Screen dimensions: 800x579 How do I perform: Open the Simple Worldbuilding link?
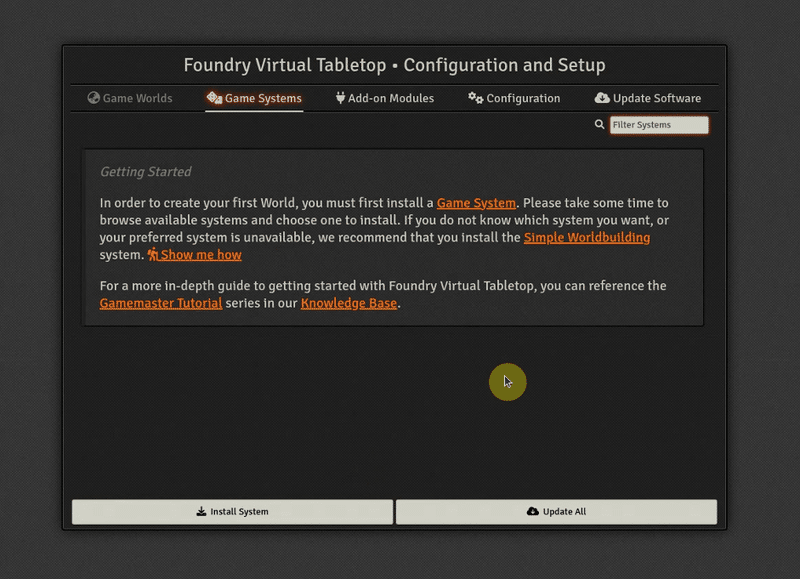click(587, 237)
